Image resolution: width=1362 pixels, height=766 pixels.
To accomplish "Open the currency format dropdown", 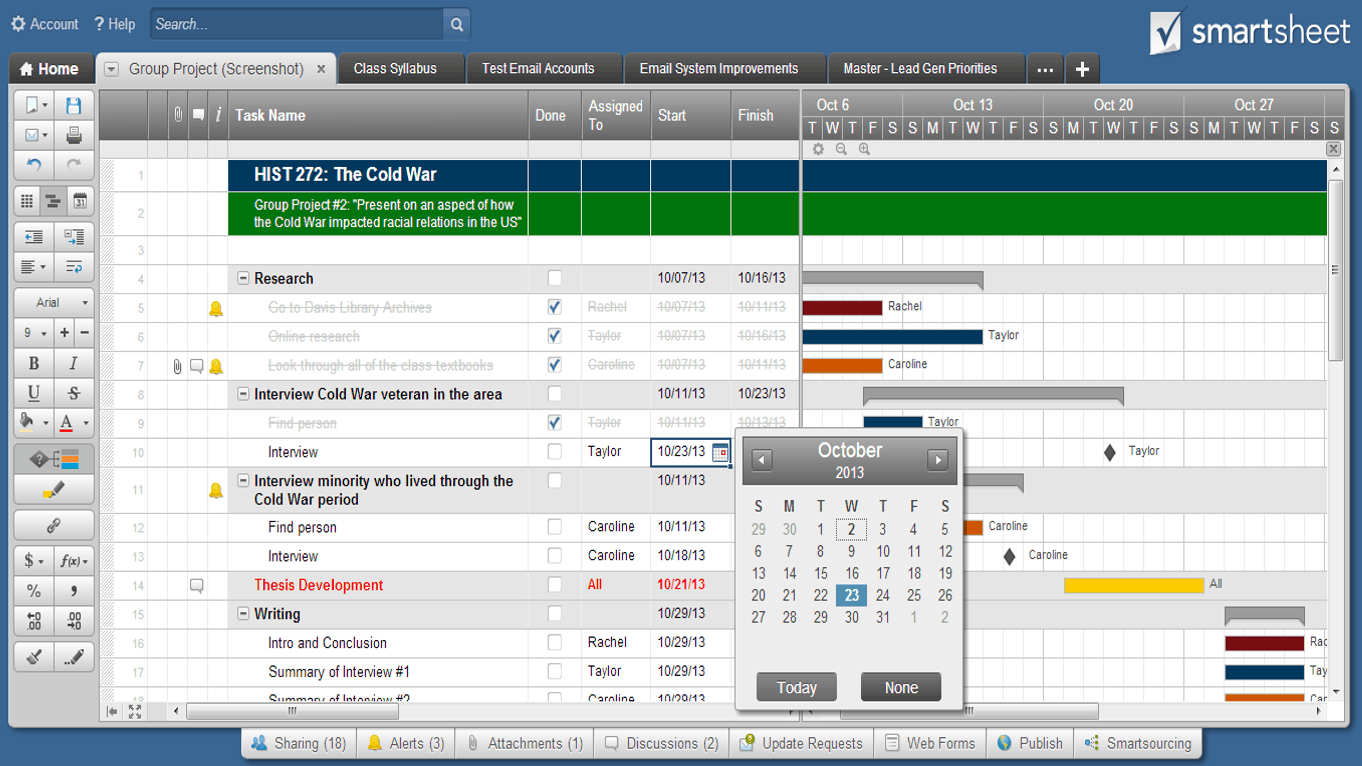I will [34, 561].
